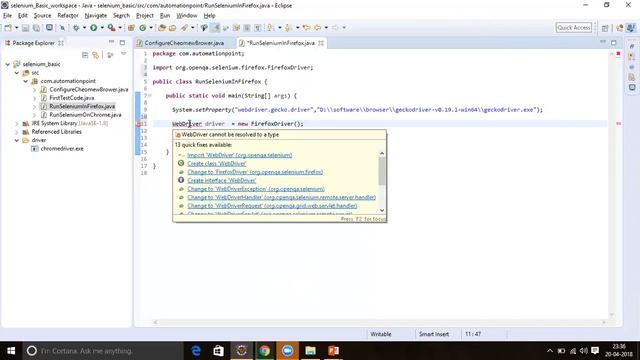This screenshot has height=360, width=640.
Task: Click Change to 'WebDriverRequest' quick fix link
Action: 272,206
